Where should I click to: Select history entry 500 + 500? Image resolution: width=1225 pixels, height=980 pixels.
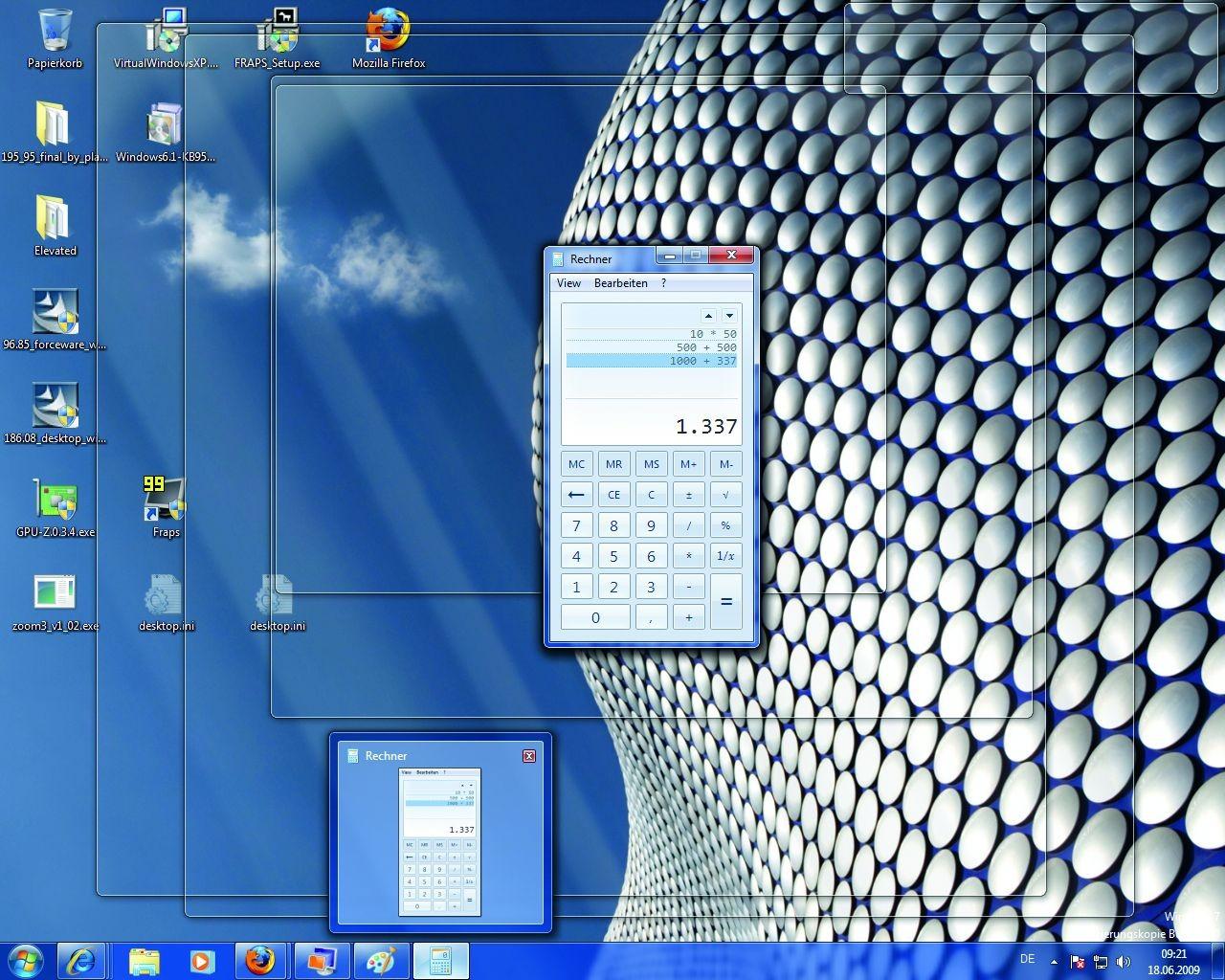coord(651,347)
